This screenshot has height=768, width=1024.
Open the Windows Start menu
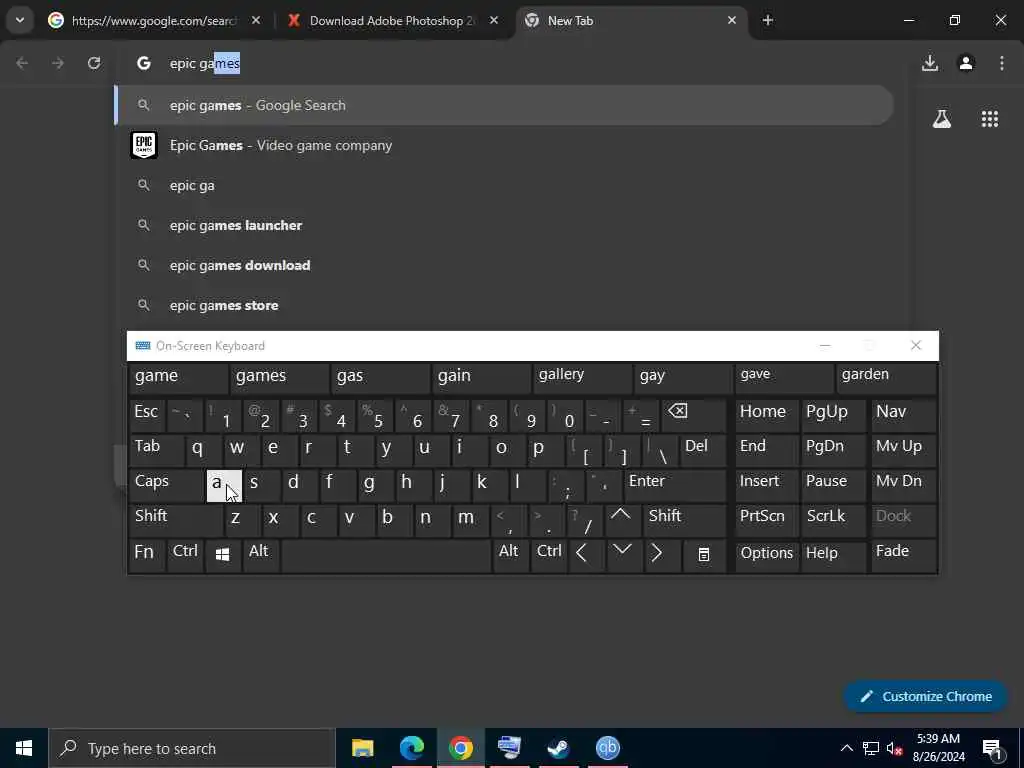point(24,748)
